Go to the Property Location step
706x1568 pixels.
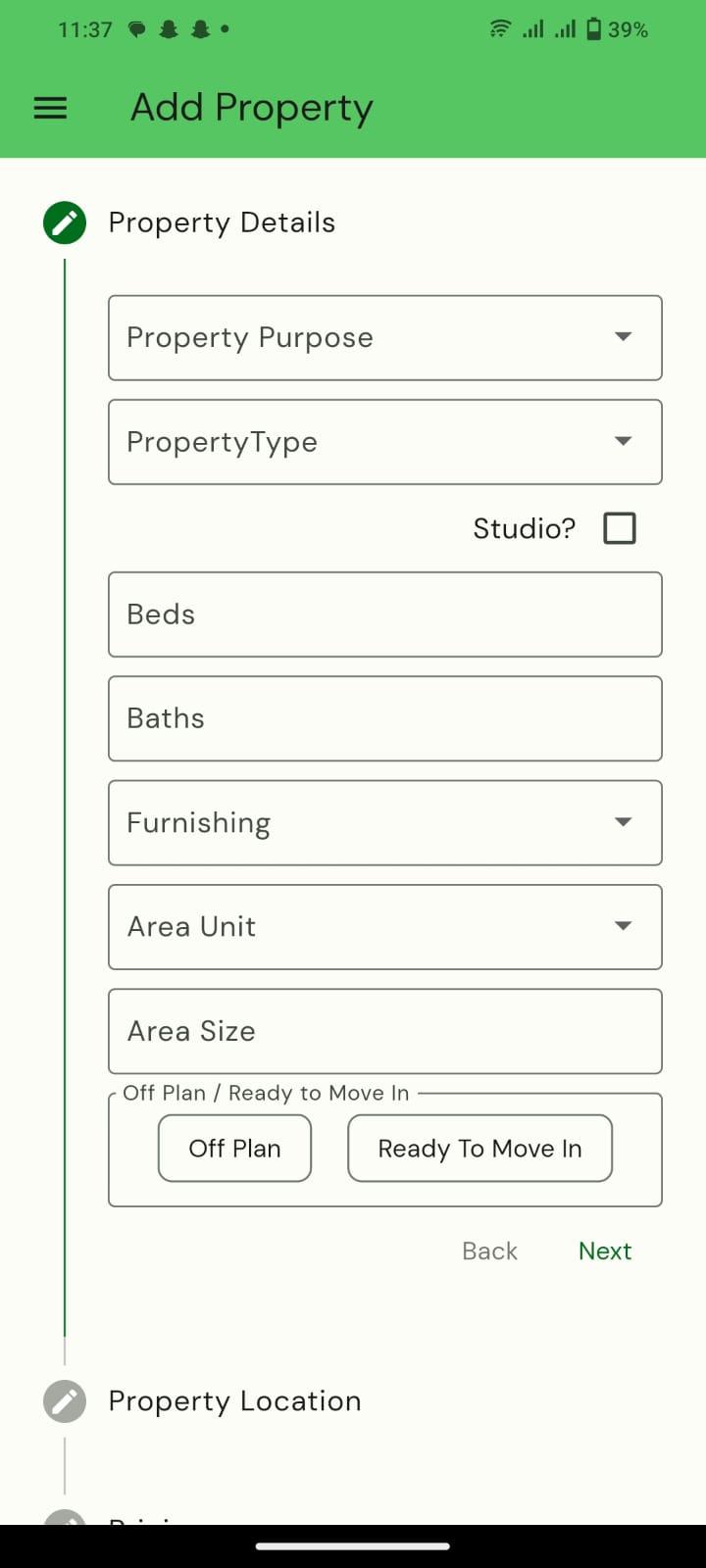[234, 1401]
